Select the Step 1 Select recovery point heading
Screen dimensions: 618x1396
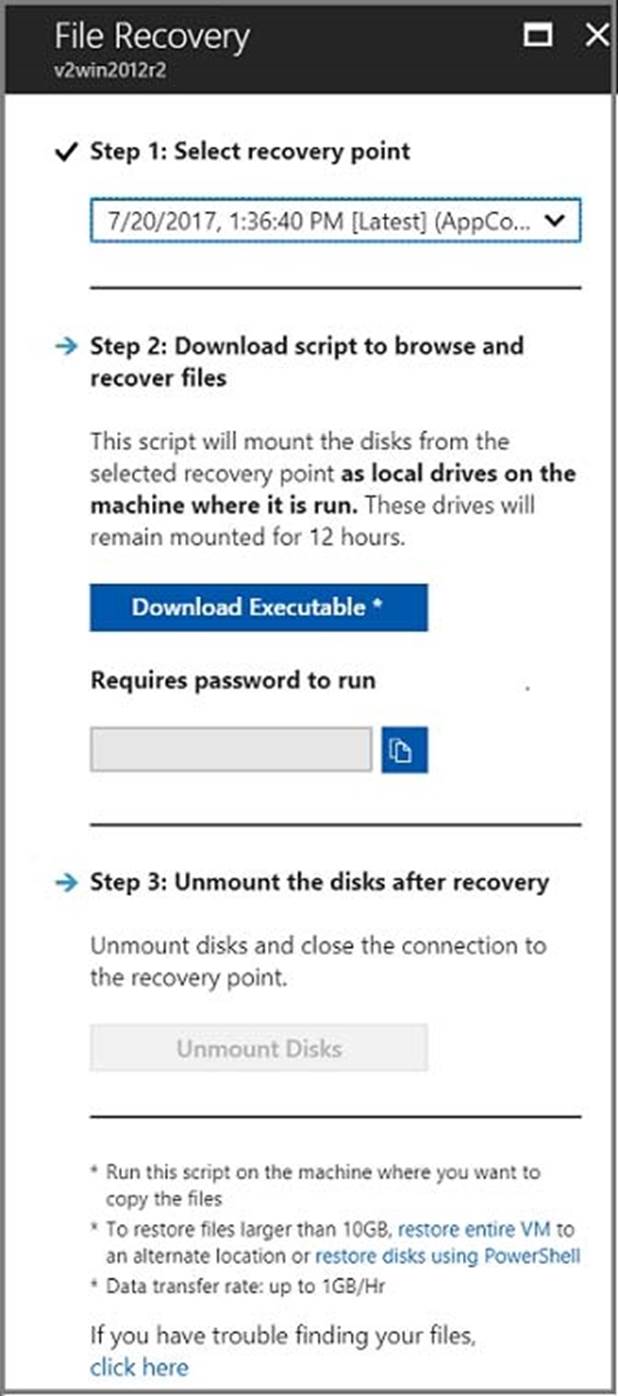pos(250,152)
